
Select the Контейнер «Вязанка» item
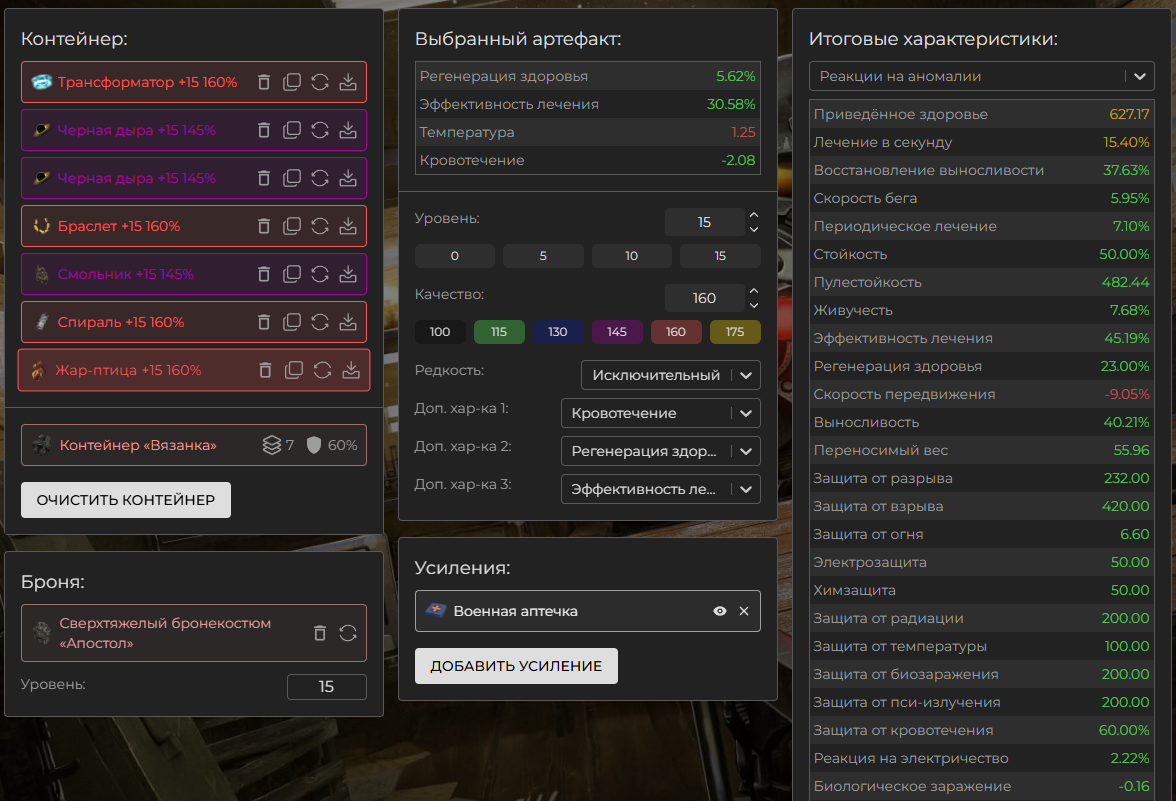click(137, 445)
